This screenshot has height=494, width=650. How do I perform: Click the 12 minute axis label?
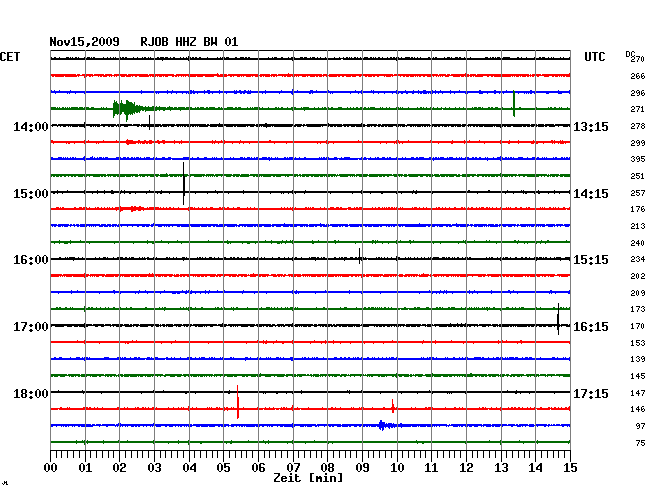tap(466, 467)
